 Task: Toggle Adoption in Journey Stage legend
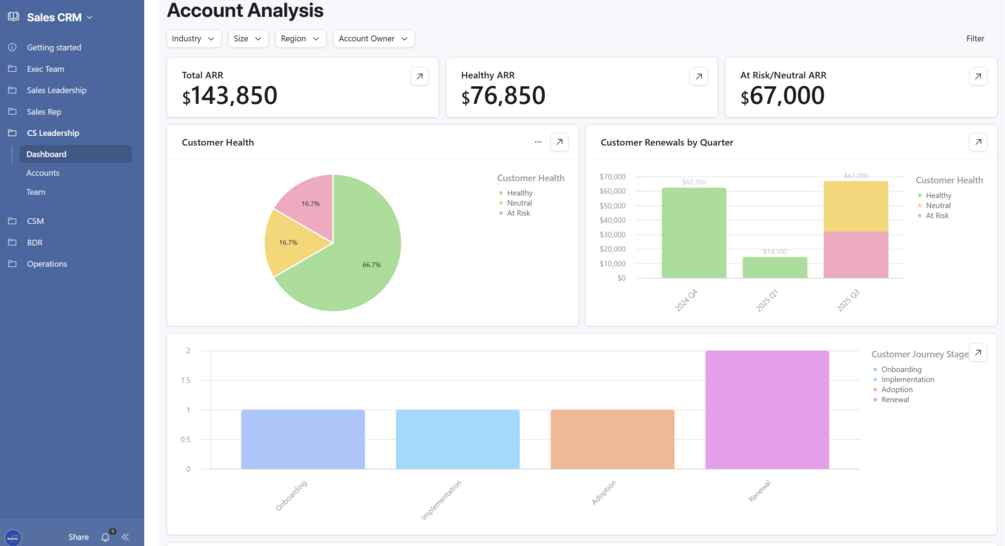click(893, 390)
